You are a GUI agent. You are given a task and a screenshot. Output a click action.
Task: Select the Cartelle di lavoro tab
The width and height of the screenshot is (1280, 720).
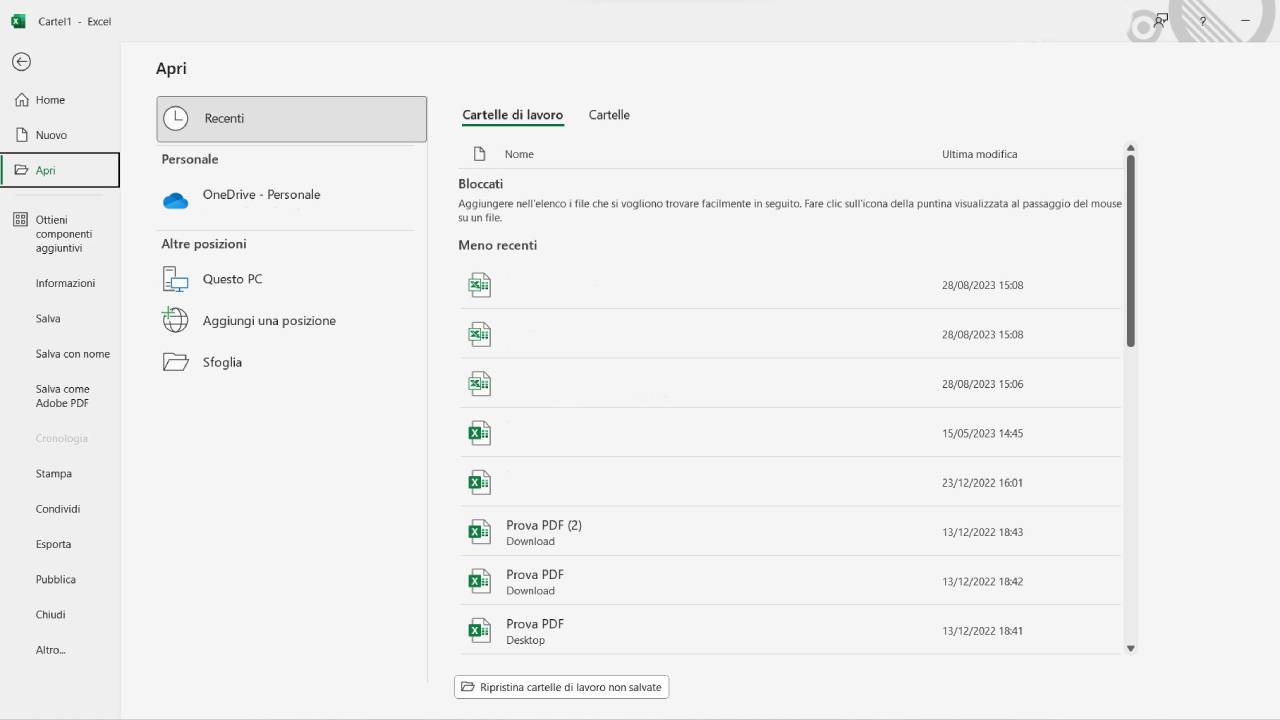(x=512, y=115)
